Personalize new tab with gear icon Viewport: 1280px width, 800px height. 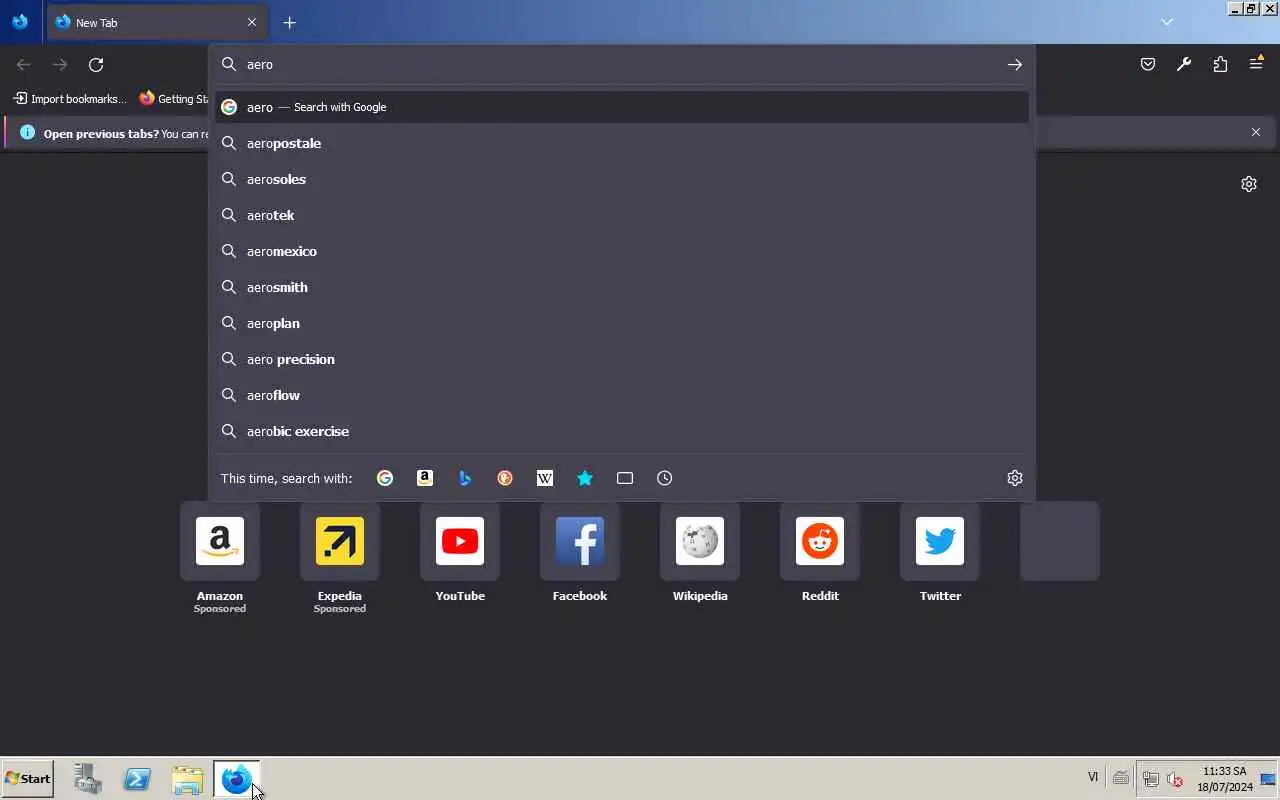tap(1249, 184)
